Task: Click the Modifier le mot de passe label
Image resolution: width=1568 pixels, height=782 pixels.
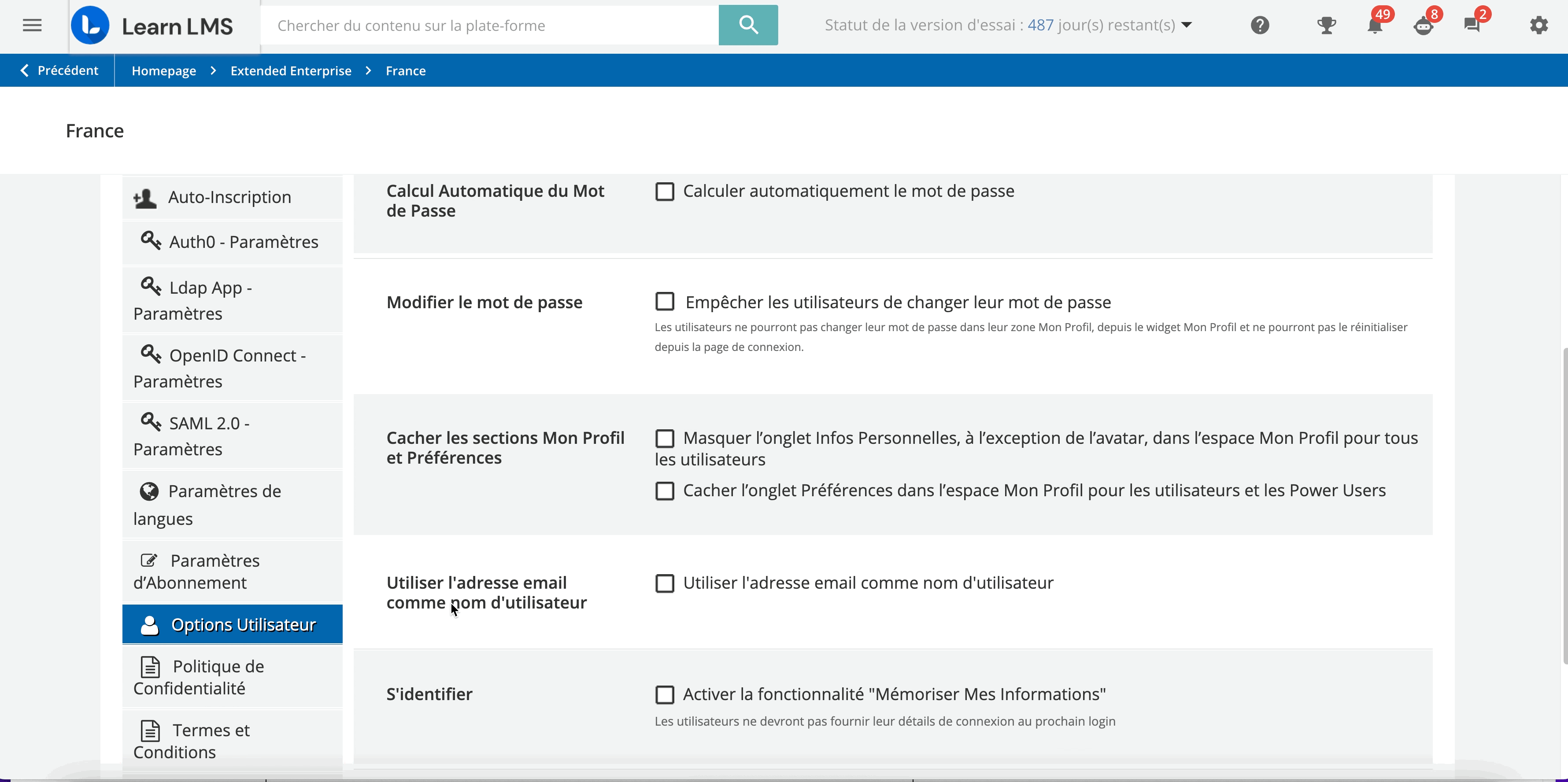Action: point(484,302)
